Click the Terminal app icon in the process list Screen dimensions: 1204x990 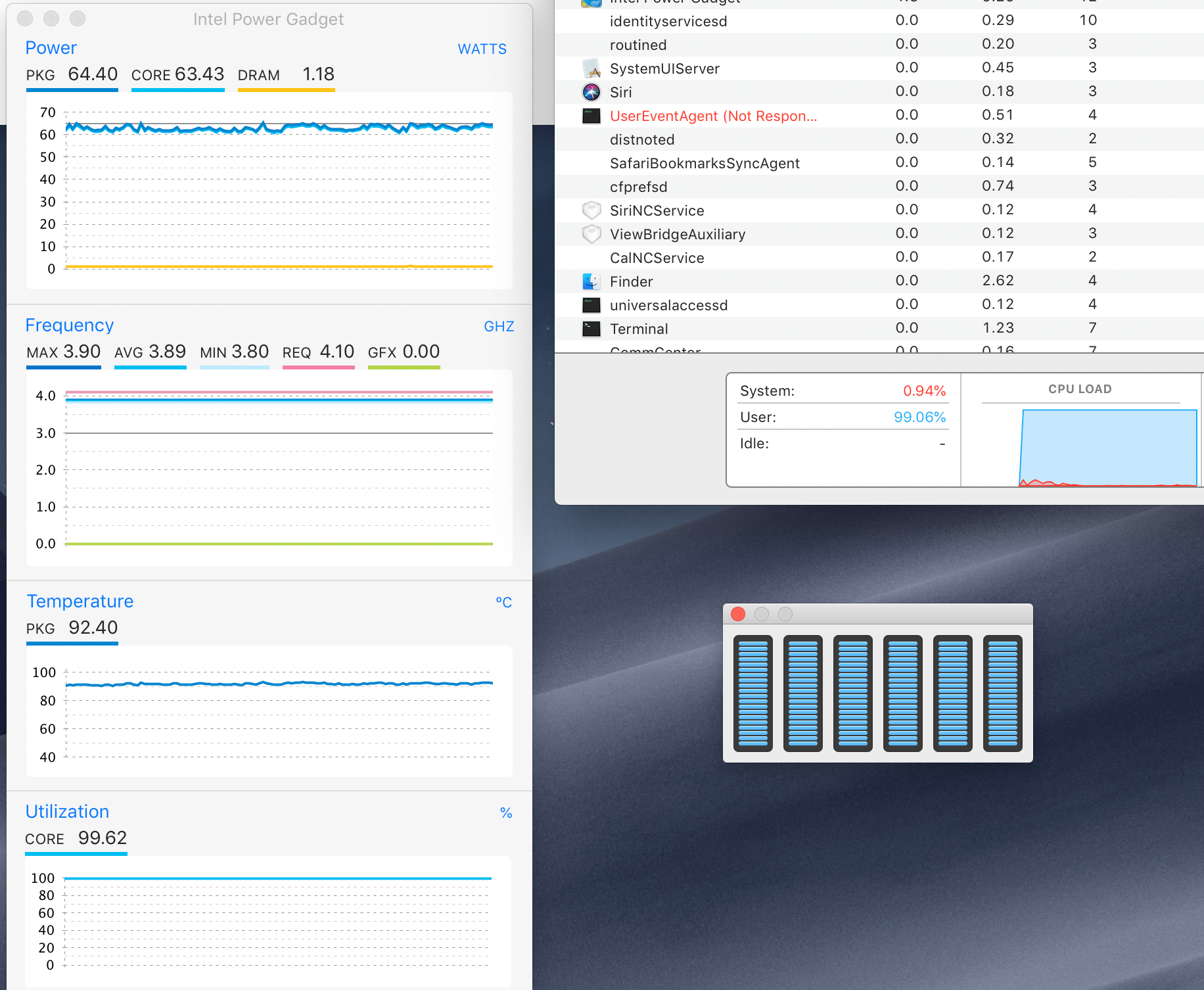pos(591,329)
